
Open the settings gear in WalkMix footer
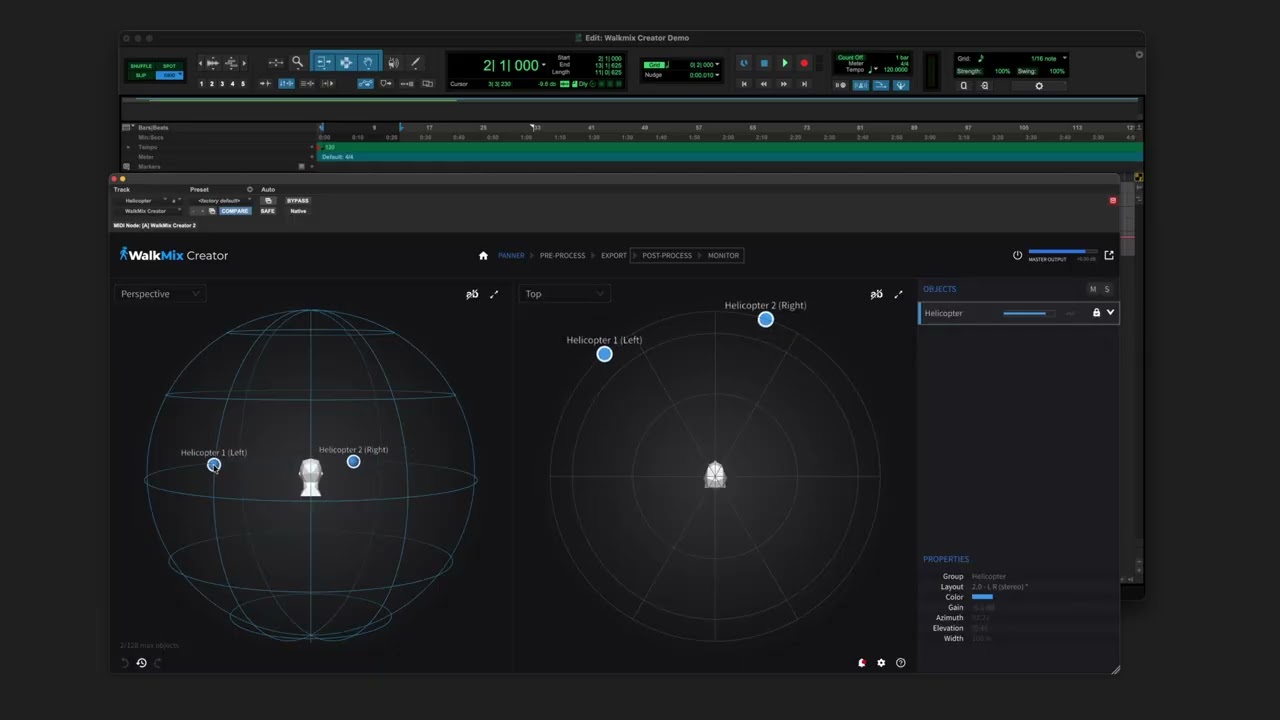click(881, 663)
